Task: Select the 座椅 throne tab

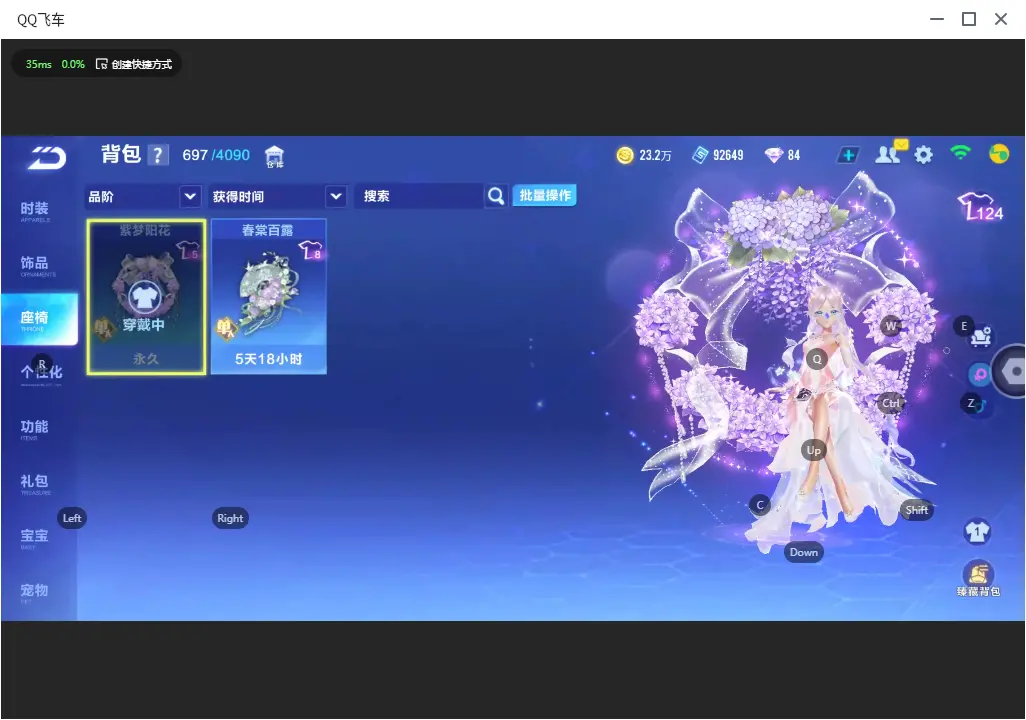Action: tap(39, 319)
